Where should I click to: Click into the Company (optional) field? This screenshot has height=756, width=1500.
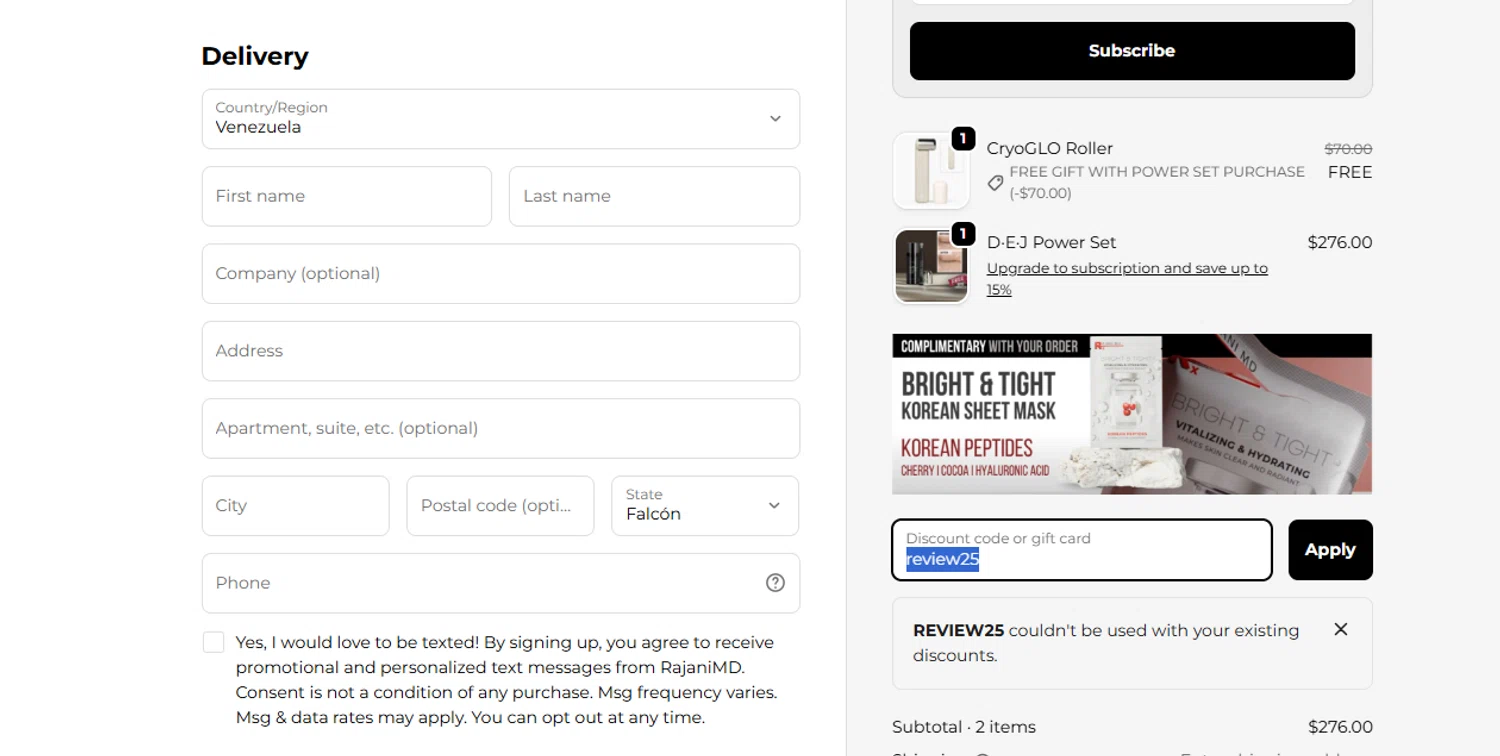click(501, 274)
